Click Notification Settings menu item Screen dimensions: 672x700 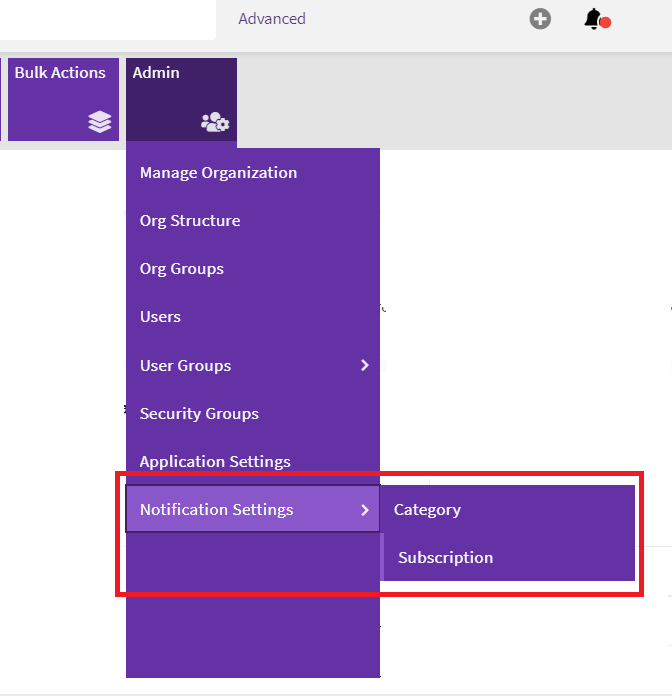[217, 510]
